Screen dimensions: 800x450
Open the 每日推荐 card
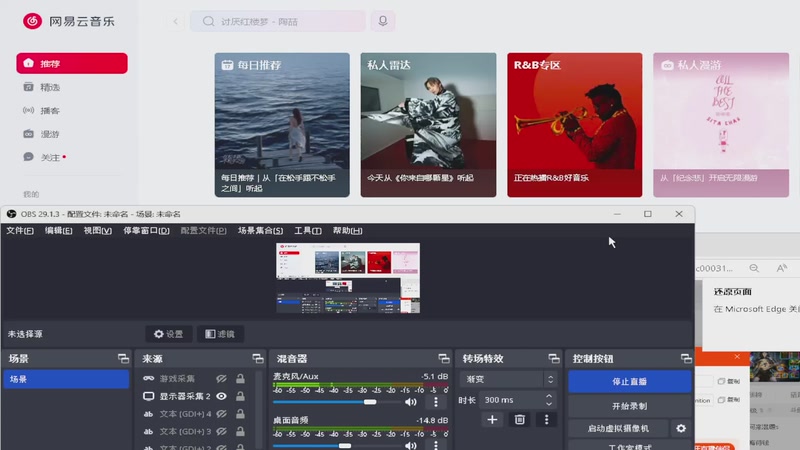(282, 125)
